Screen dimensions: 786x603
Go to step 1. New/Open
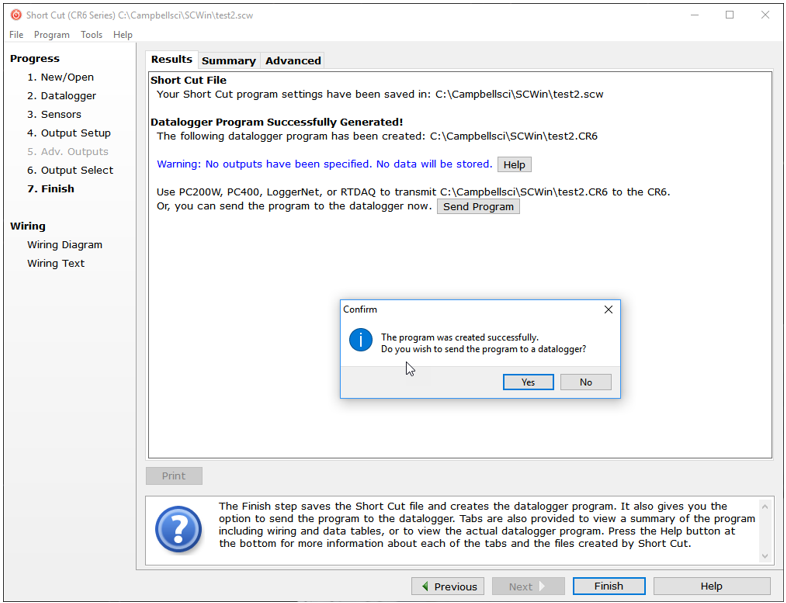[60, 77]
